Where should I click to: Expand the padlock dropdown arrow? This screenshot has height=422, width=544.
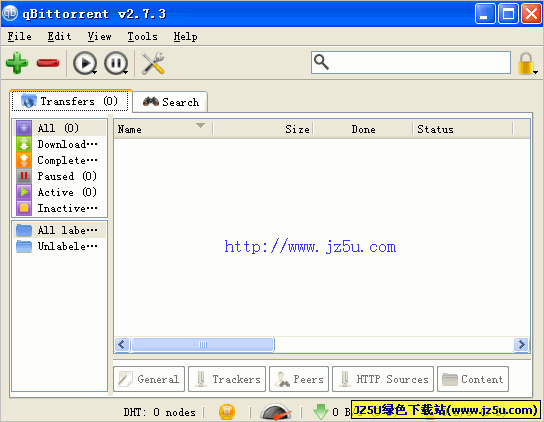pos(536,72)
